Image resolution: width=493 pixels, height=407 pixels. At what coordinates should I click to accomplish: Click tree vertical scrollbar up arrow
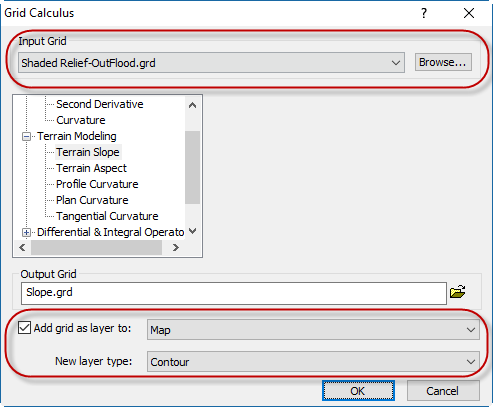pyautogui.click(x=192, y=105)
